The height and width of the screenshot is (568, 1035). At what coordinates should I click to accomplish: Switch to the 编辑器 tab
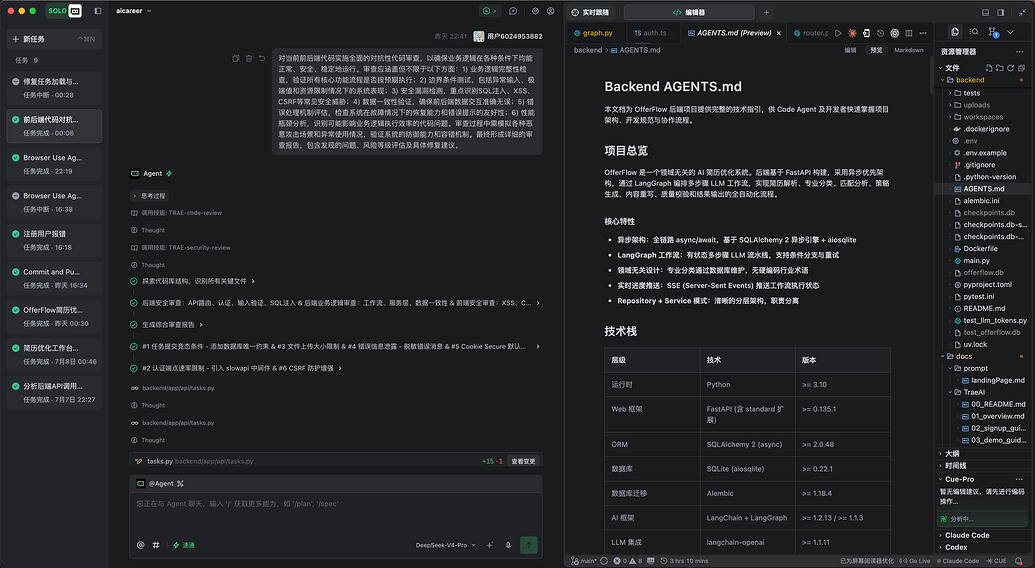(x=688, y=13)
